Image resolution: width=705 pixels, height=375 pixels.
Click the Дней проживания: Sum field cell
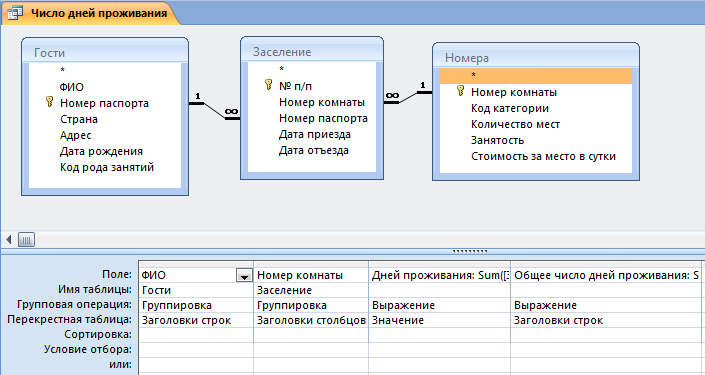tap(439, 275)
